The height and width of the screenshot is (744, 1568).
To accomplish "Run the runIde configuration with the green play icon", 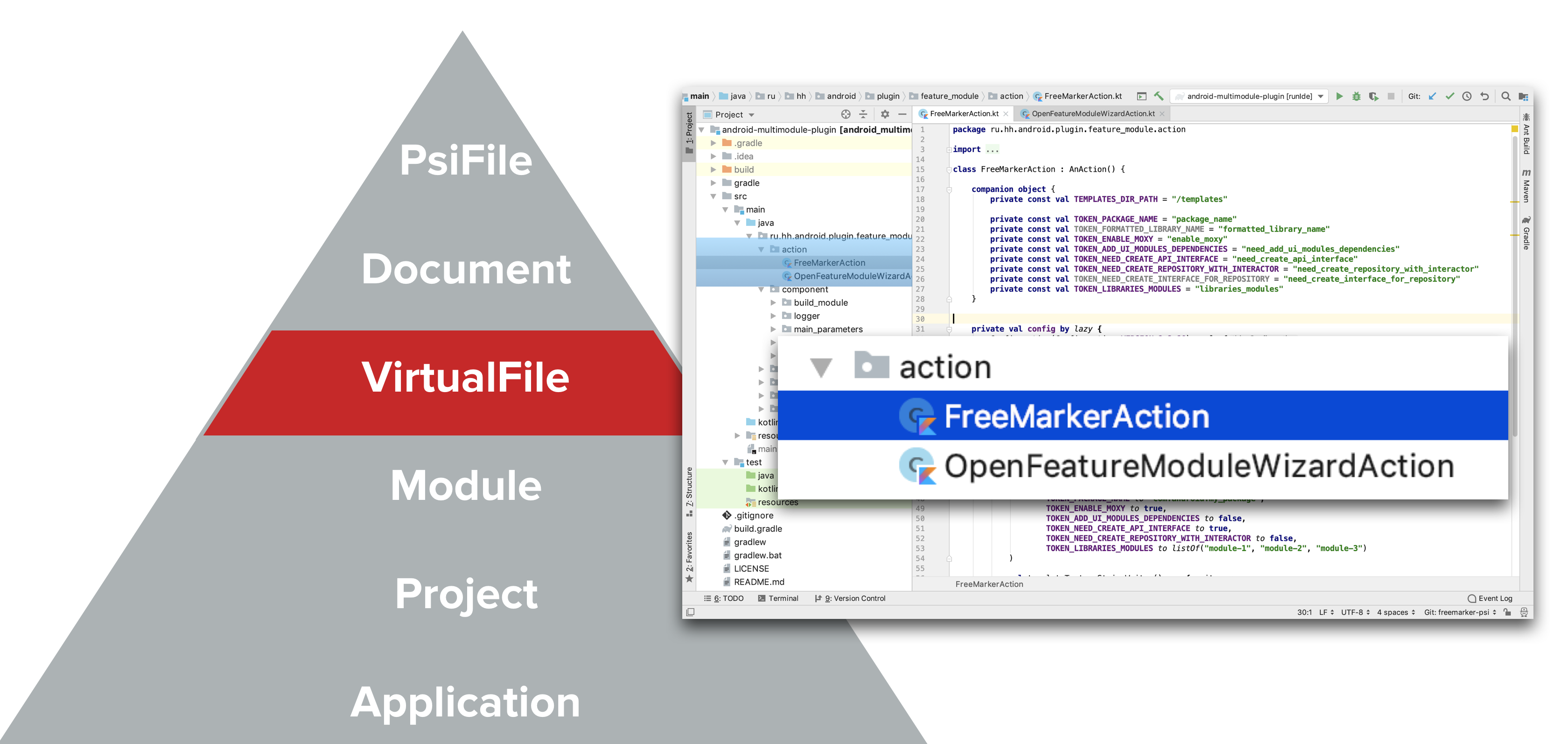I will click(x=1339, y=96).
